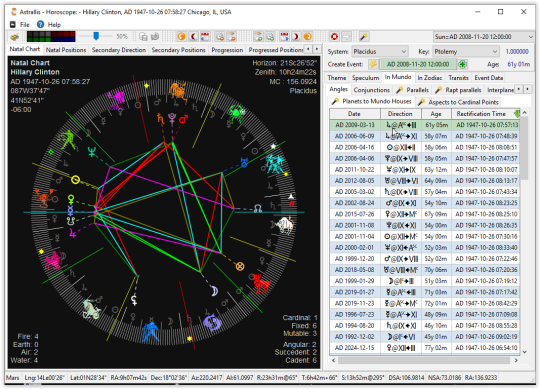The height and width of the screenshot is (389, 540).
Task: Open the In Zodiac tab
Action: point(430,78)
